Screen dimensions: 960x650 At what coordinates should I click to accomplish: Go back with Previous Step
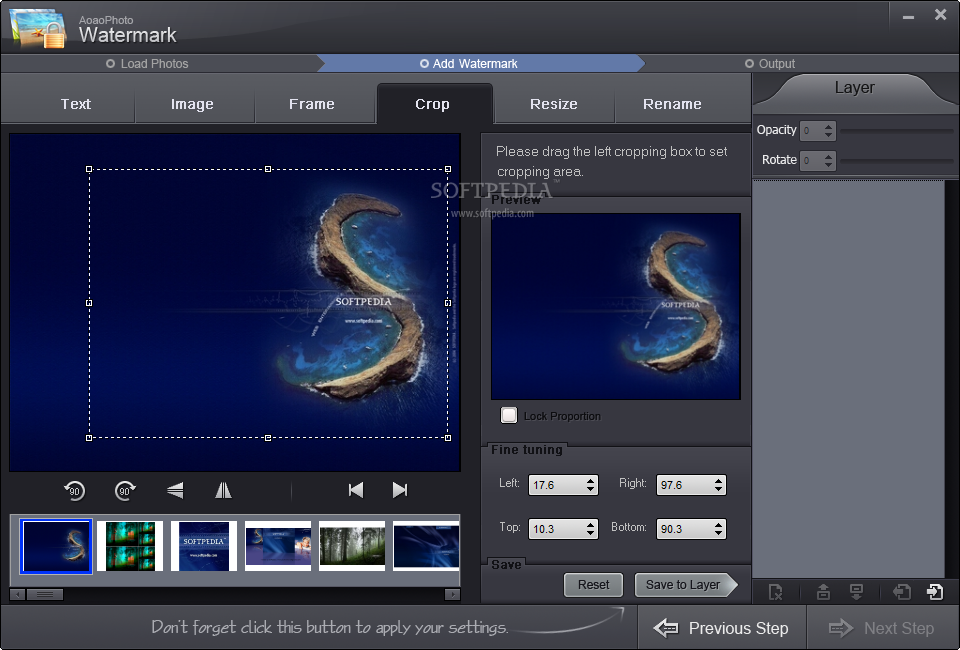(722, 628)
